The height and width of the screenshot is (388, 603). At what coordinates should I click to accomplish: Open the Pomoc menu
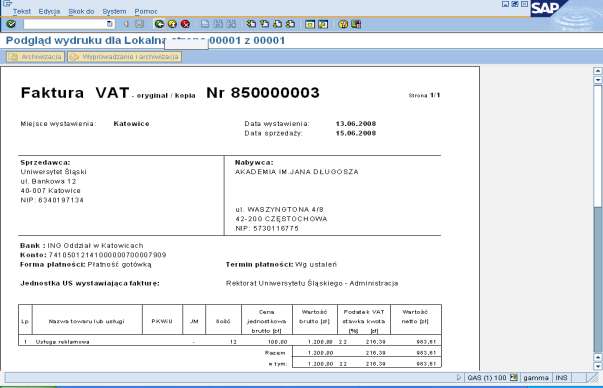pyautogui.click(x=146, y=12)
